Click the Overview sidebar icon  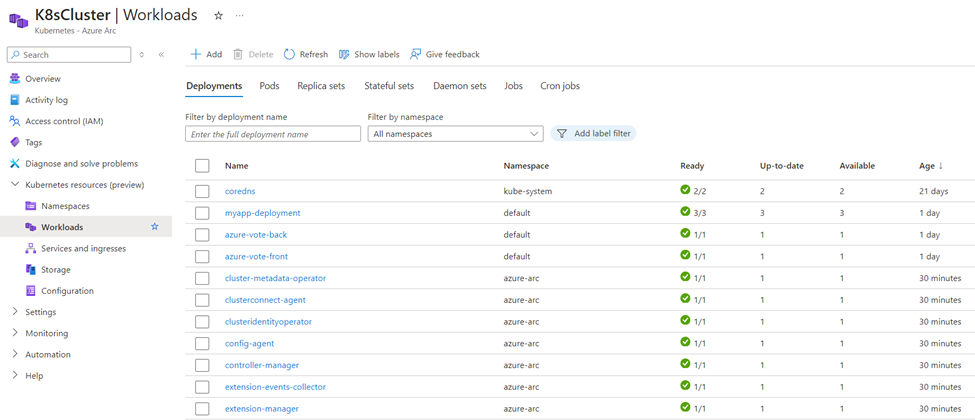click(15, 78)
